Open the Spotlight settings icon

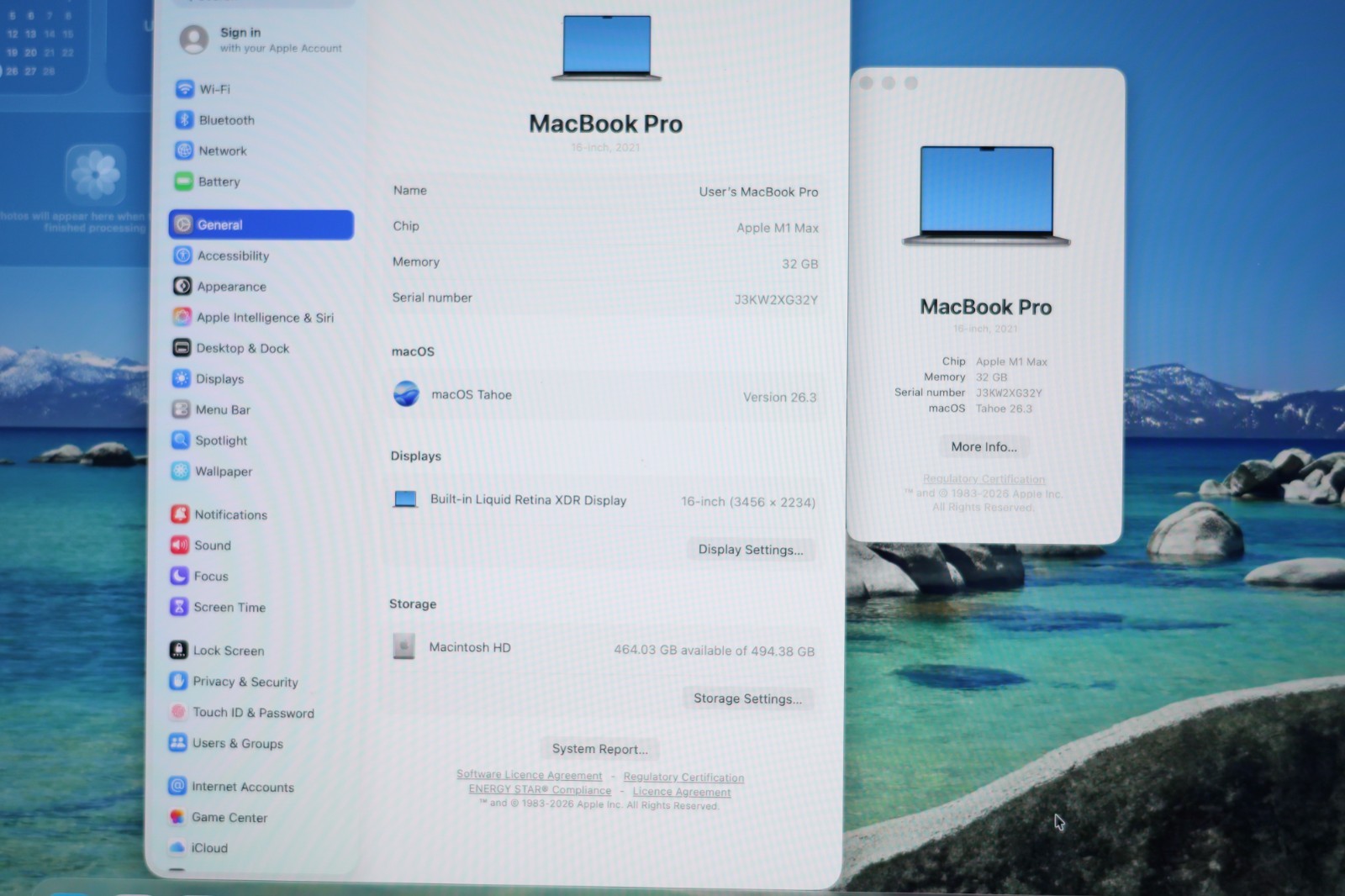tap(181, 440)
